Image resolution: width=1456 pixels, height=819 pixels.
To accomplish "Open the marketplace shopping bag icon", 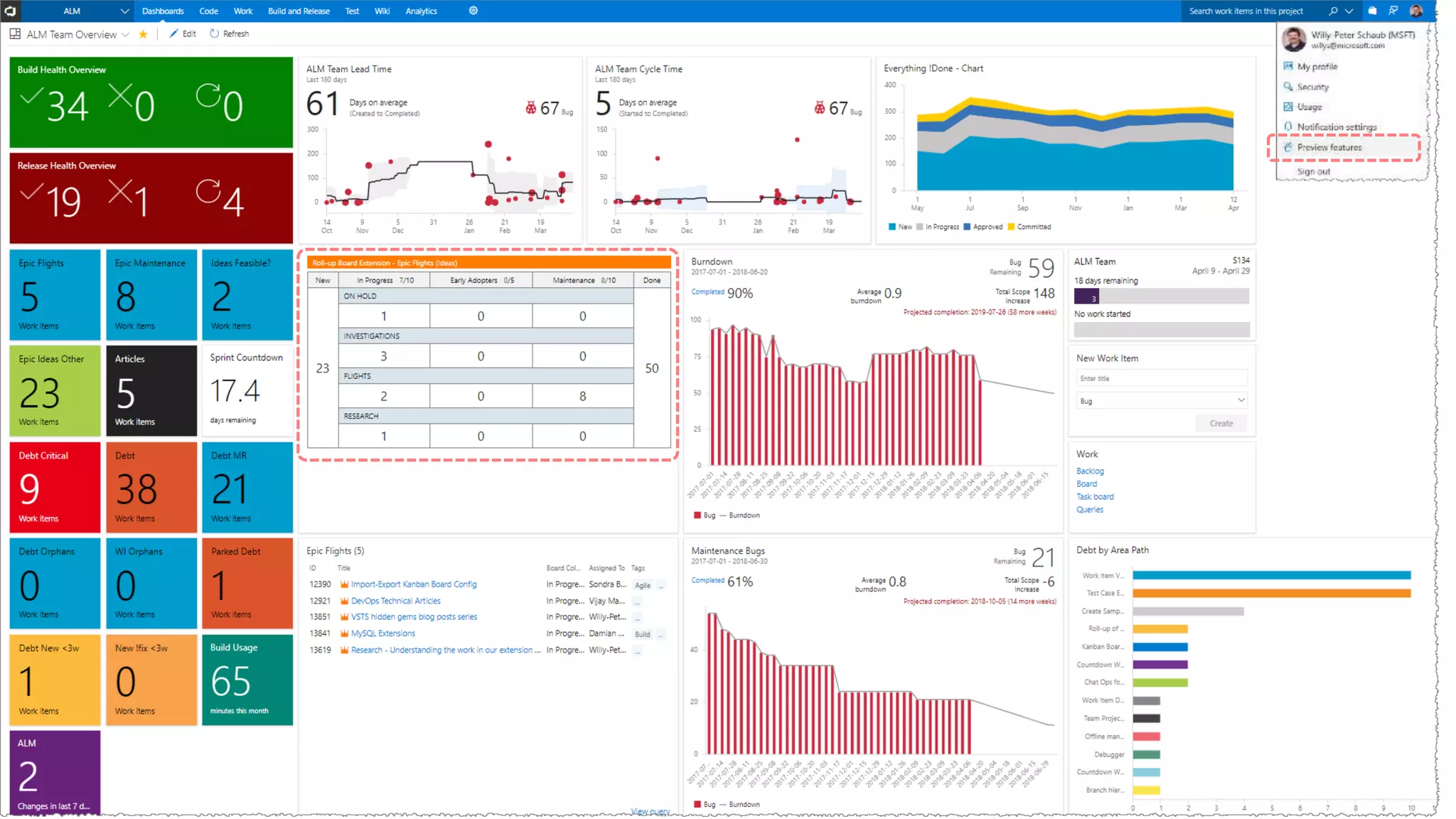I will point(1372,11).
